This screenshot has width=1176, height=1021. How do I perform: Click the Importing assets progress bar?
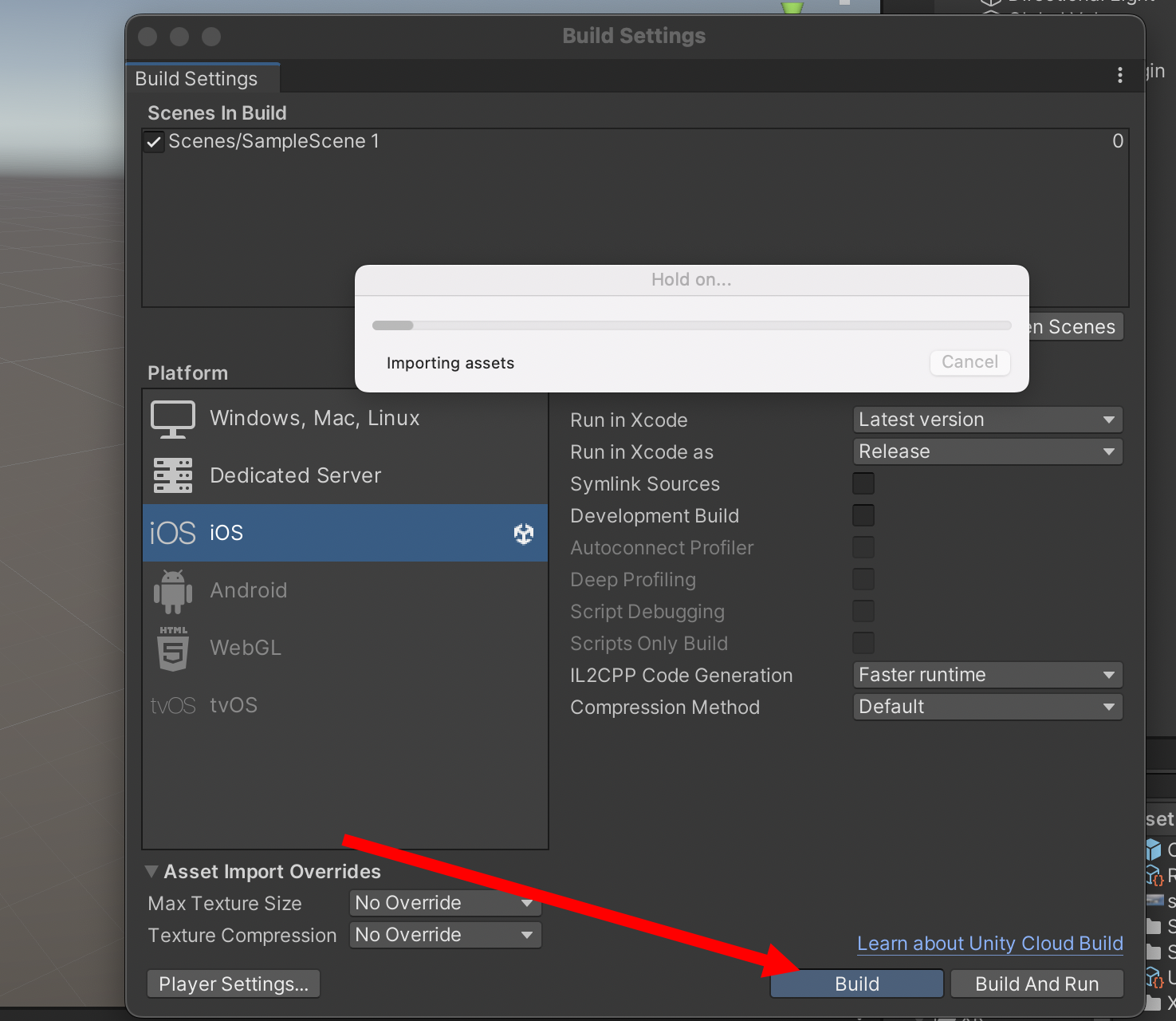point(691,325)
